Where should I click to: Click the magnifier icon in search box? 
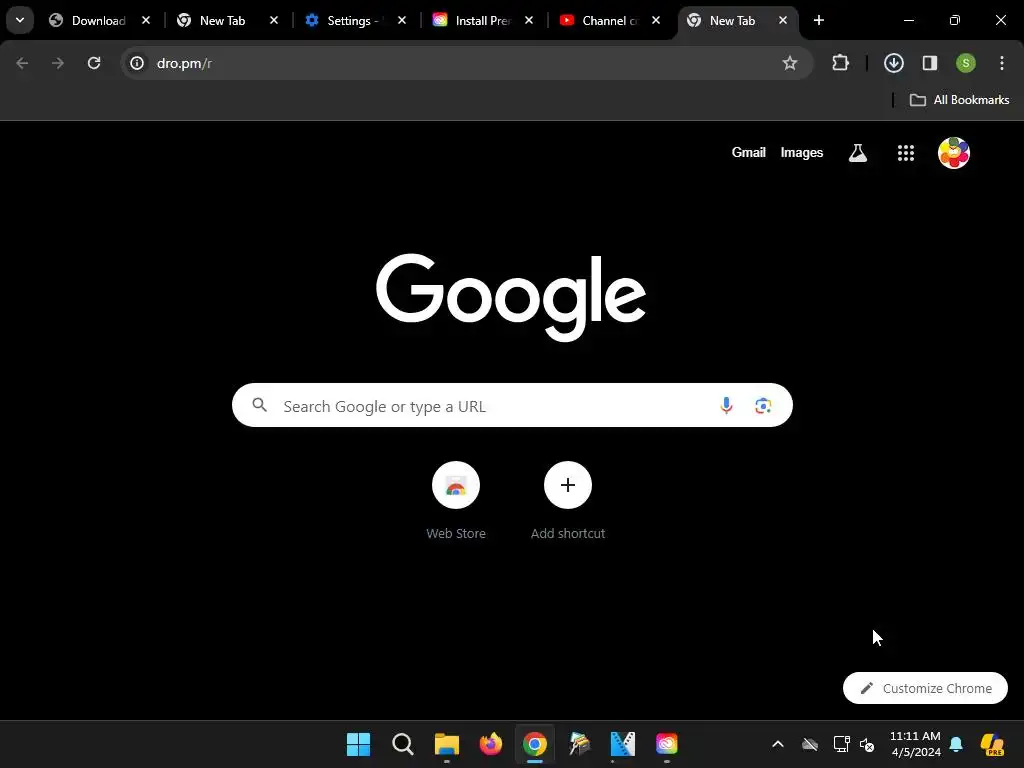tap(259, 406)
